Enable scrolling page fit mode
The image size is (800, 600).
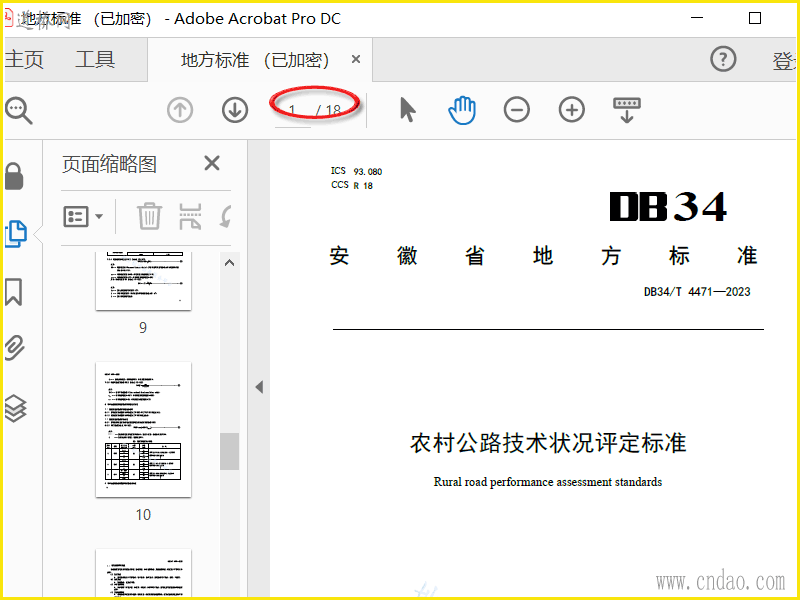click(627, 110)
